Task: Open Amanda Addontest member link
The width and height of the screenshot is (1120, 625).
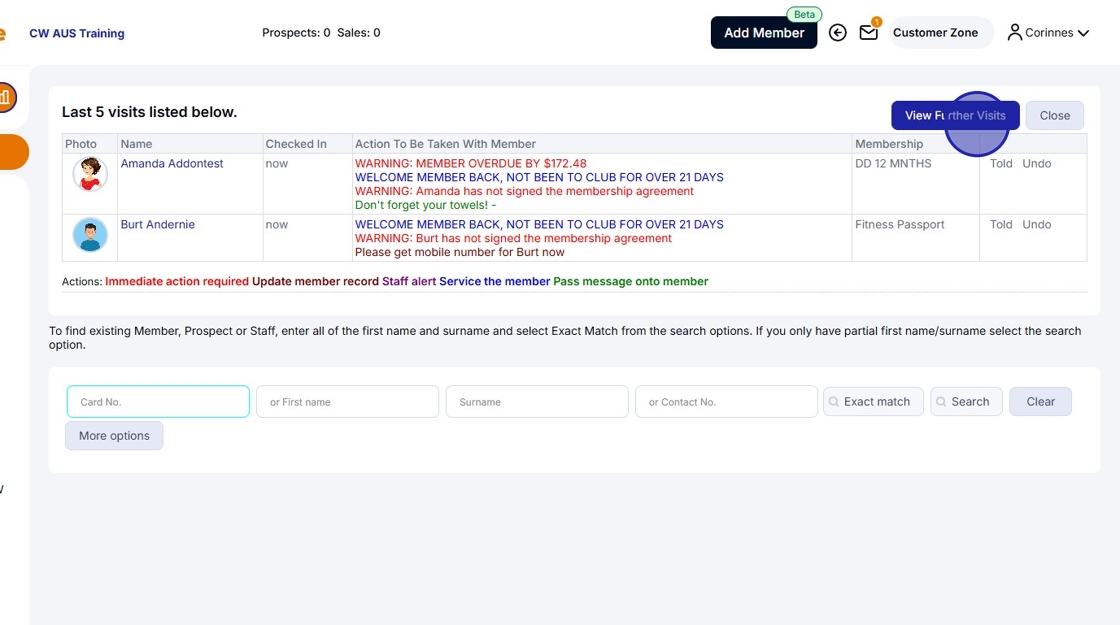Action: (x=171, y=164)
